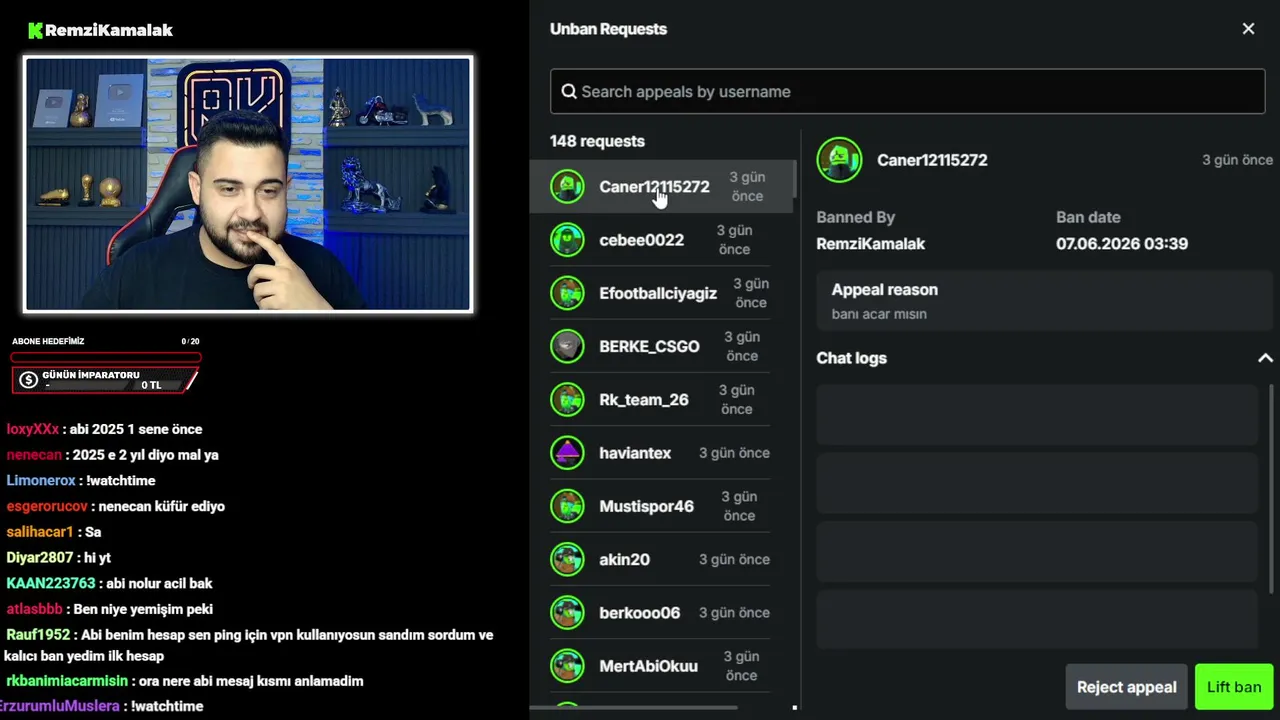The height and width of the screenshot is (720, 1280).
Task: Click chat username KAAN223763
Action: pyautogui.click(x=51, y=583)
